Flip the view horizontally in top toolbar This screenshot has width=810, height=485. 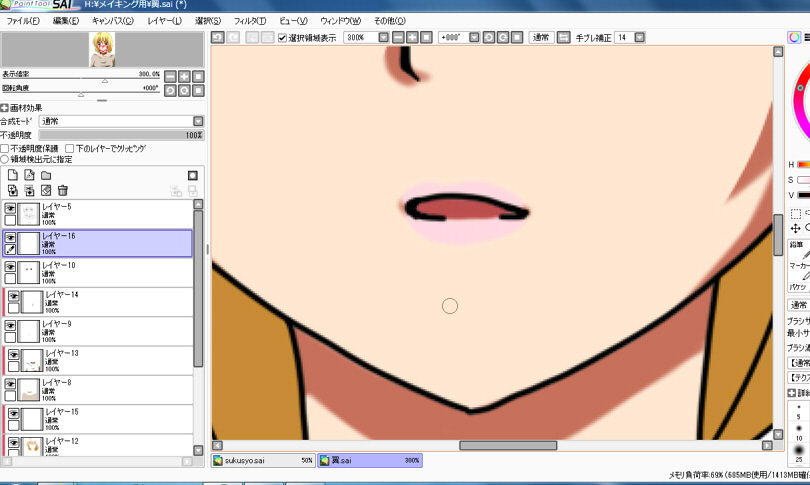click(x=564, y=37)
